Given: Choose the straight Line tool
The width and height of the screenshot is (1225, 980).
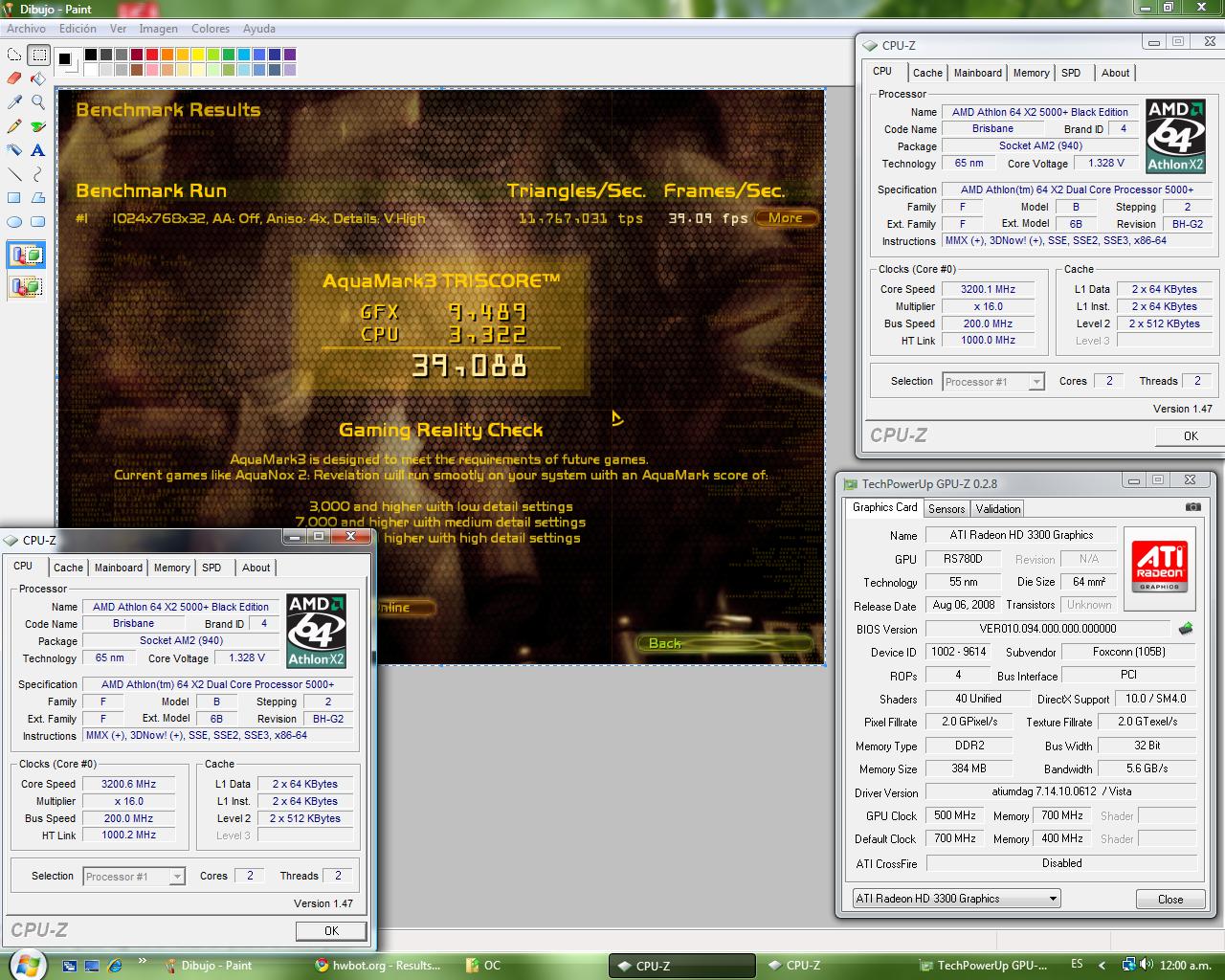Looking at the screenshot, I should [14, 174].
